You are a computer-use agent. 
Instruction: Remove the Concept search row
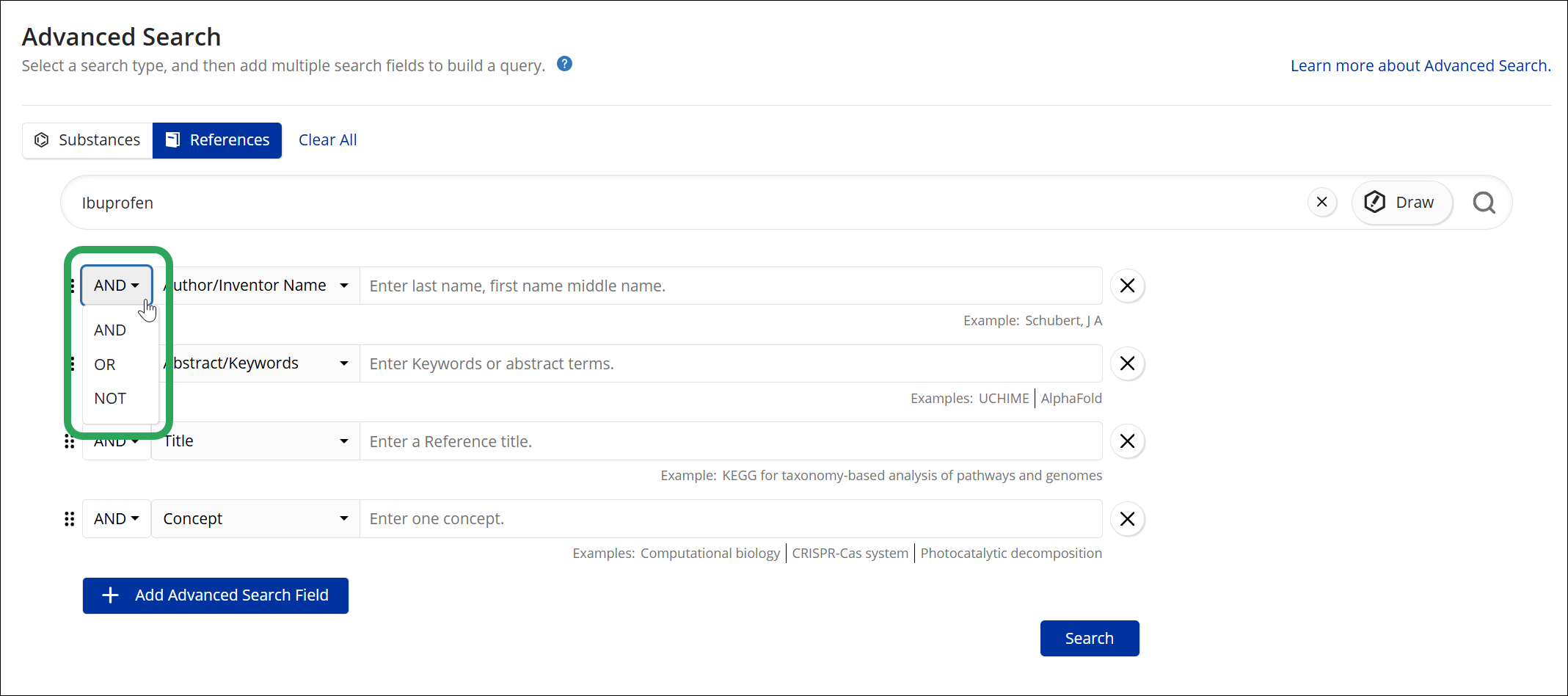pyautogui.click(x=1127, y=519)
